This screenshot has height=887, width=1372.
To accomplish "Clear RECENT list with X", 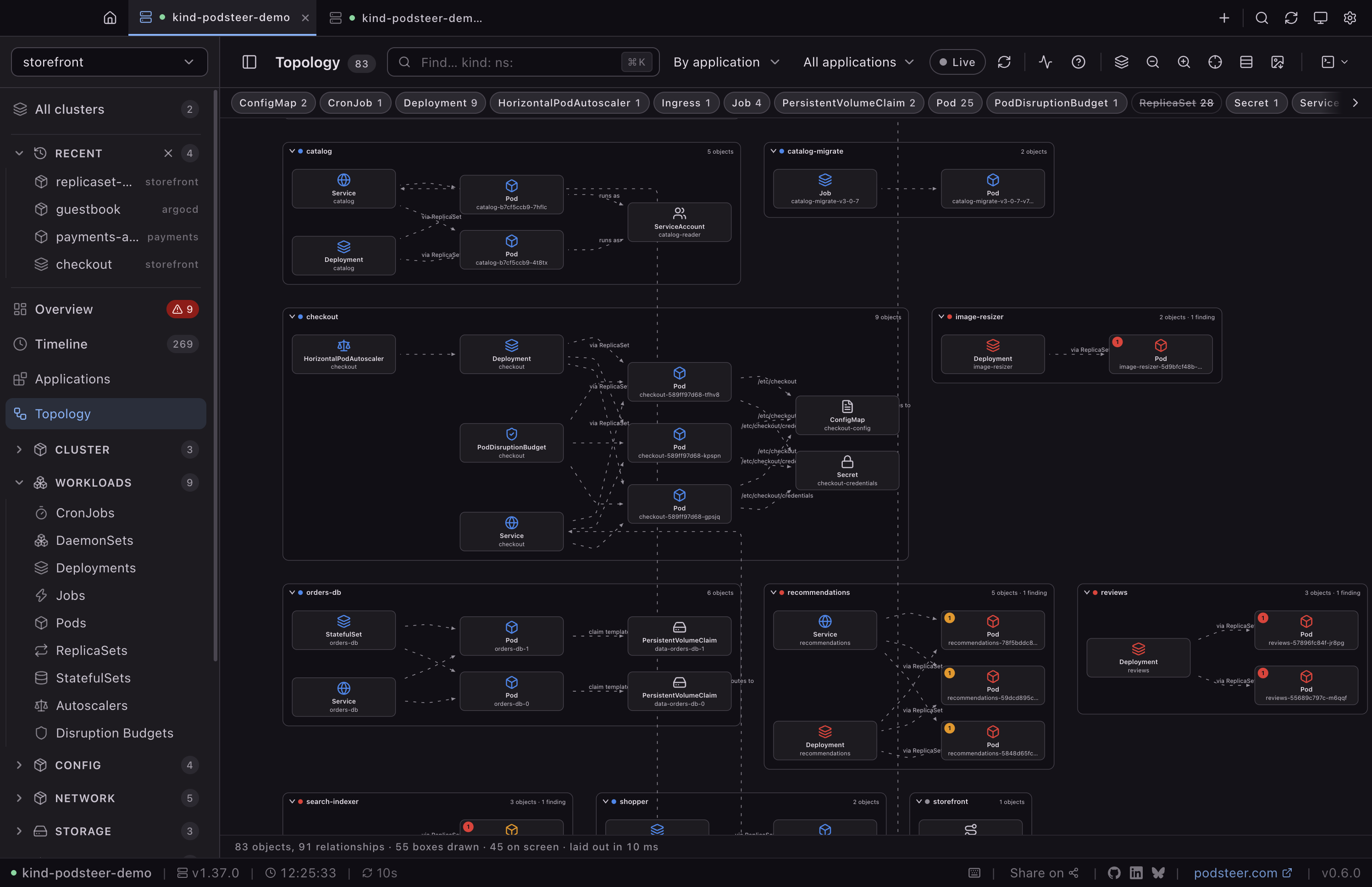I will point(168,153).
